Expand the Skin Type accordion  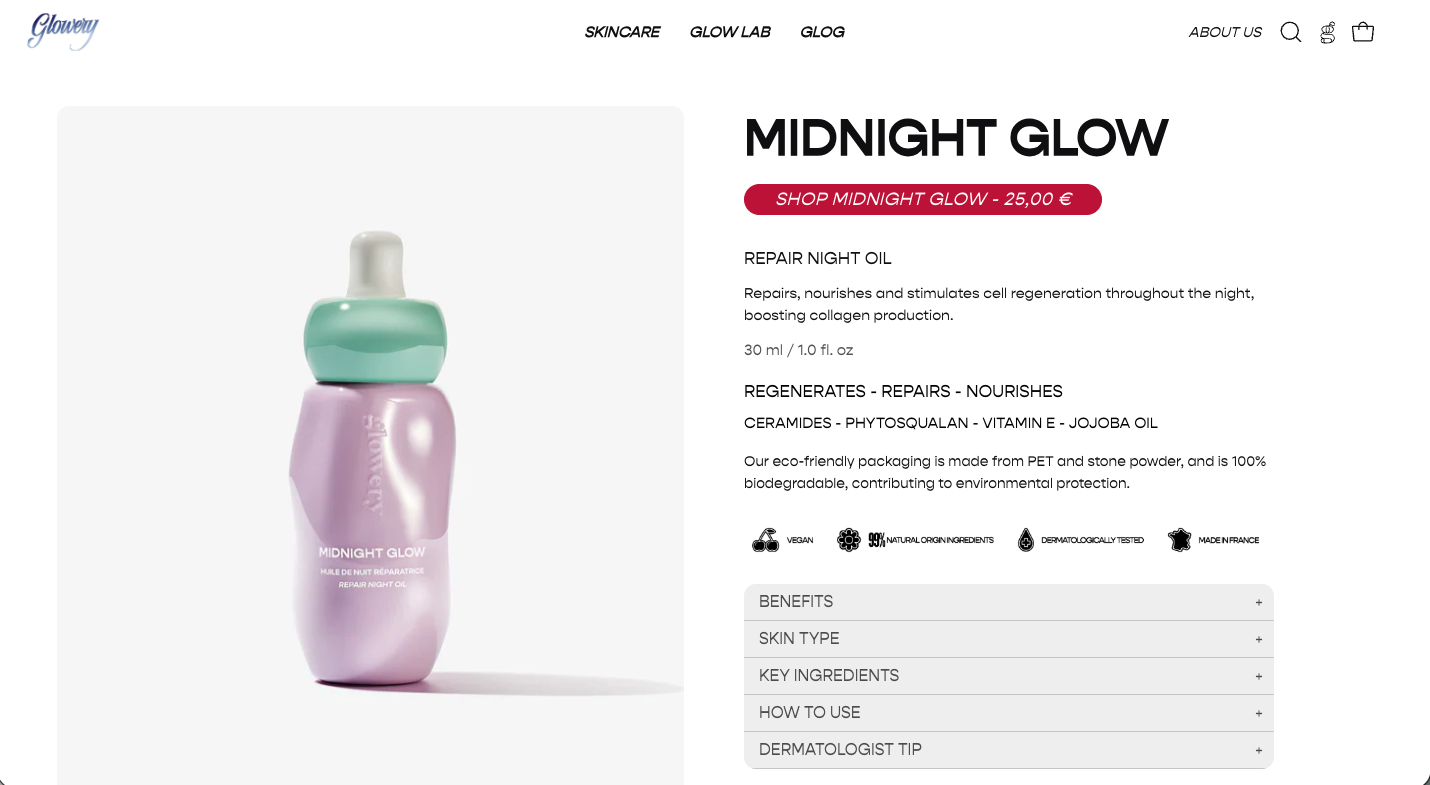1009,639
